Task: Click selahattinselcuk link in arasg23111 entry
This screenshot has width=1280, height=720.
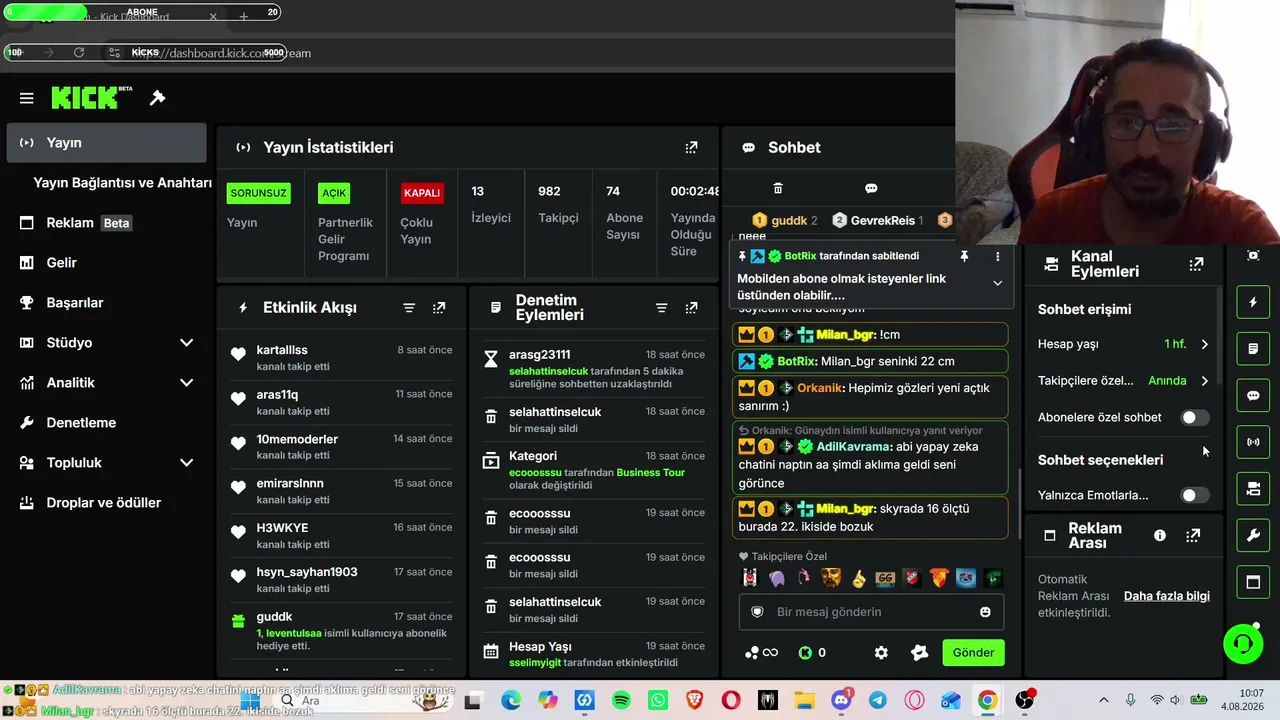Action: pyautogui.click(x=549, y=371)
